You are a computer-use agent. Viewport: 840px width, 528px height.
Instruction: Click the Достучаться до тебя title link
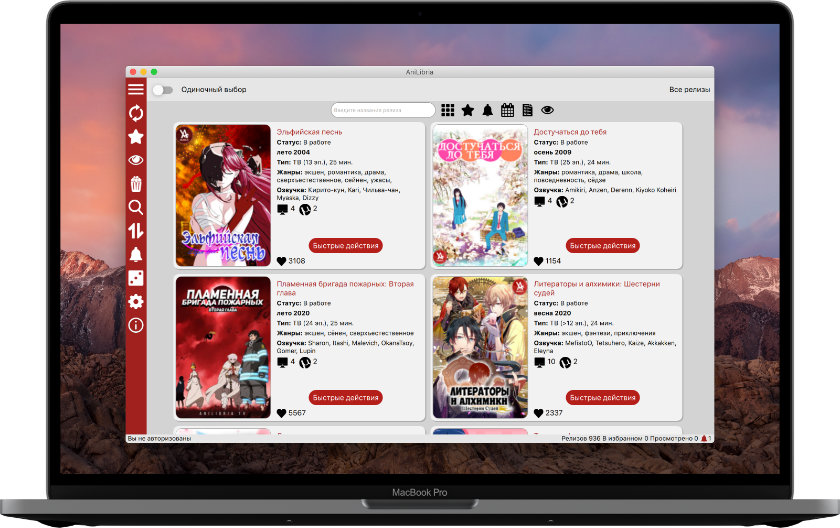click(x=570, y=132)
